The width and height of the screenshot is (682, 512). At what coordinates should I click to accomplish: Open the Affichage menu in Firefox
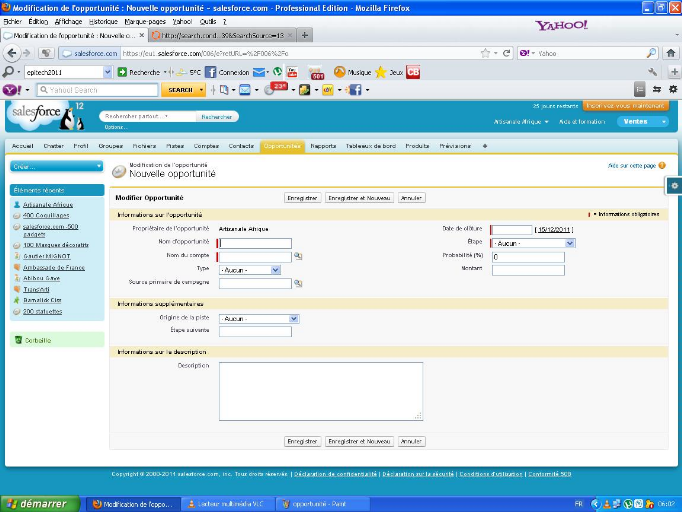68,21
